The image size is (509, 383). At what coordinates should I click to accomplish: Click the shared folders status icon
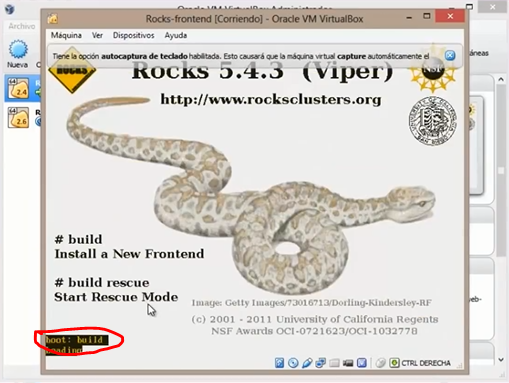(x=334, y=363)
